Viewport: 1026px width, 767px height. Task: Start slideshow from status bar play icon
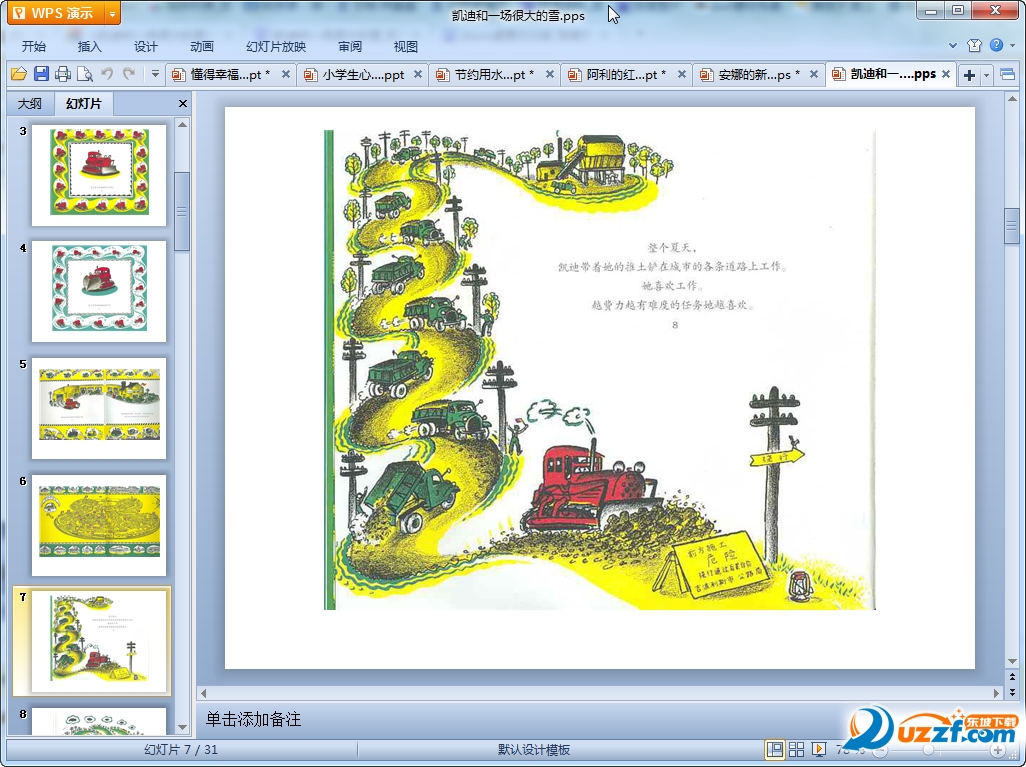point(819,749)
